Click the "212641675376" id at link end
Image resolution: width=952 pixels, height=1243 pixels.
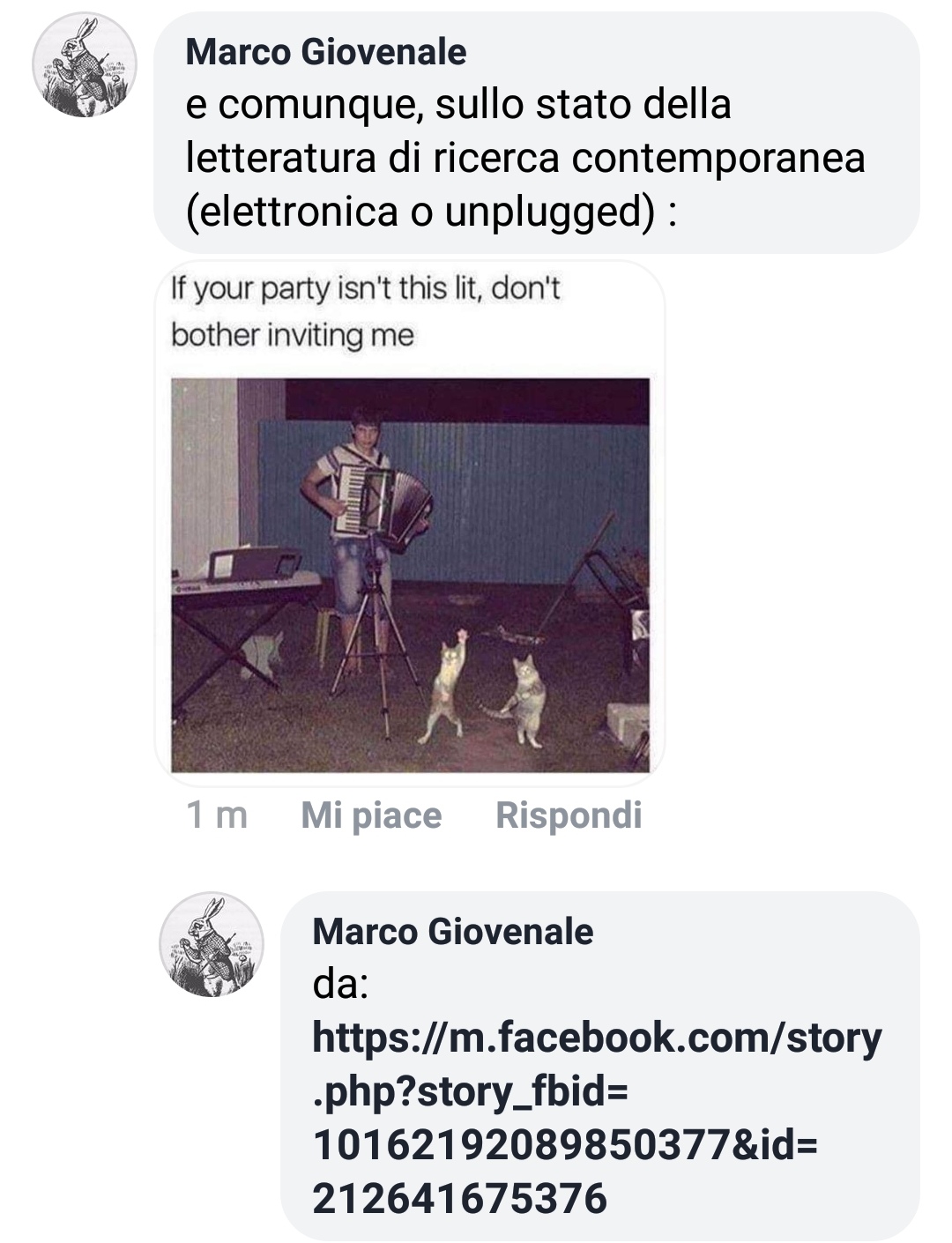coord(459,1198)
